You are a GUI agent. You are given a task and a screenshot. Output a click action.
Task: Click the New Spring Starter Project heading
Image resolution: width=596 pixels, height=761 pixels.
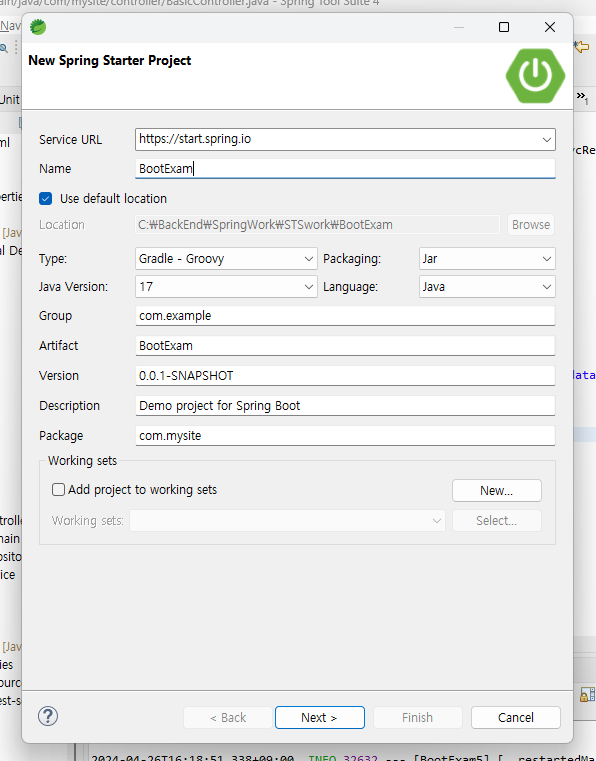[110, 61]
